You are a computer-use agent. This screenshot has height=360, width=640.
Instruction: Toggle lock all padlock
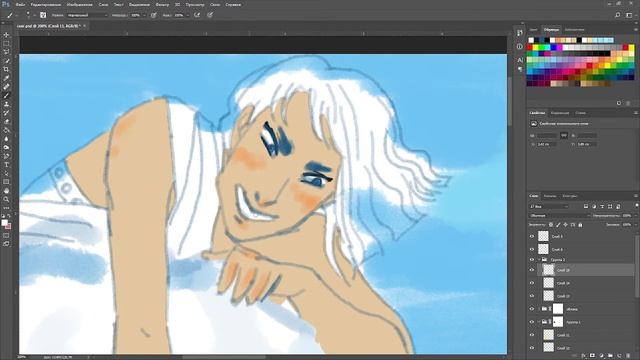pos(580,225)
